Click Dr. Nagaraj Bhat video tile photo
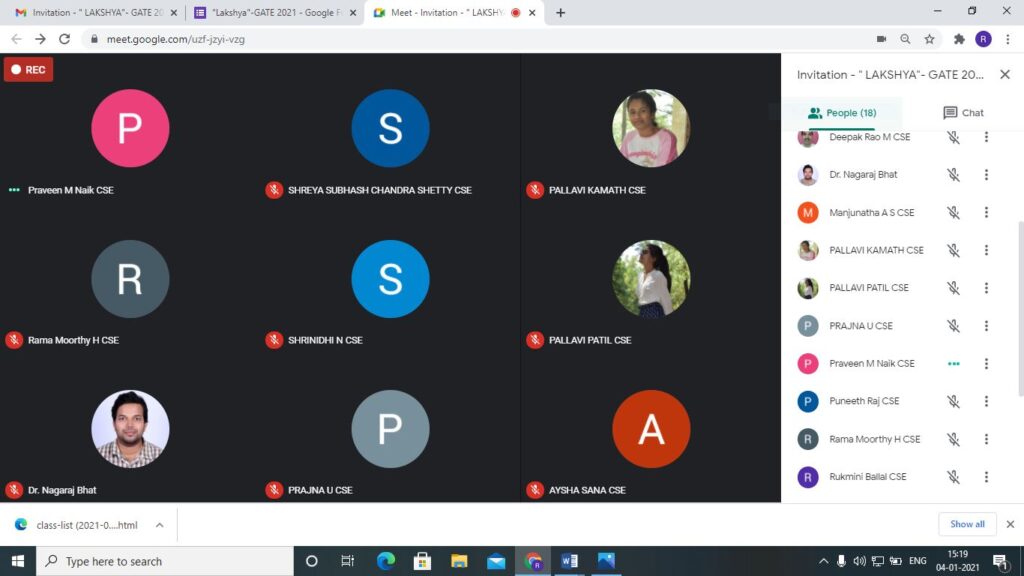 tap(130, 429)
